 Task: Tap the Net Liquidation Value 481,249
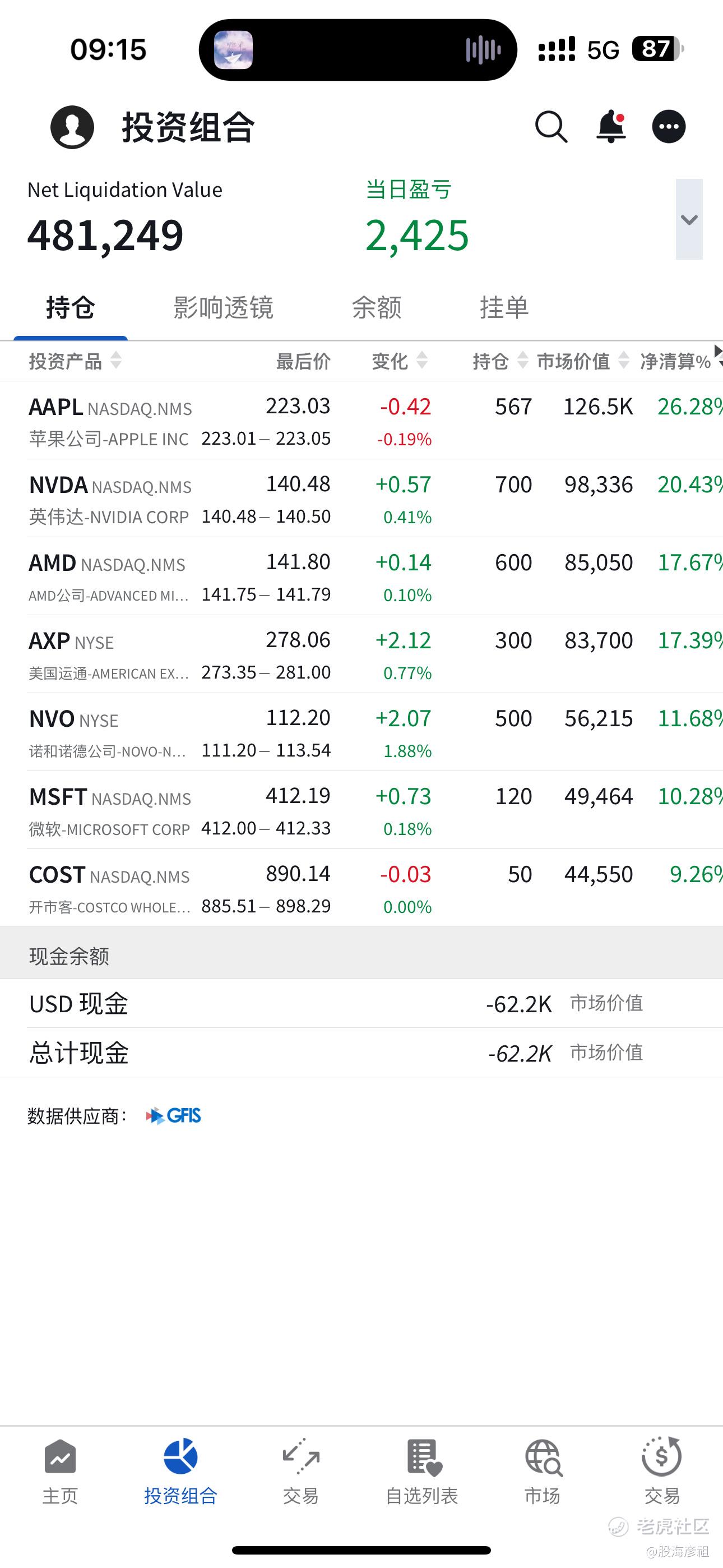click(x=105, y=236)
